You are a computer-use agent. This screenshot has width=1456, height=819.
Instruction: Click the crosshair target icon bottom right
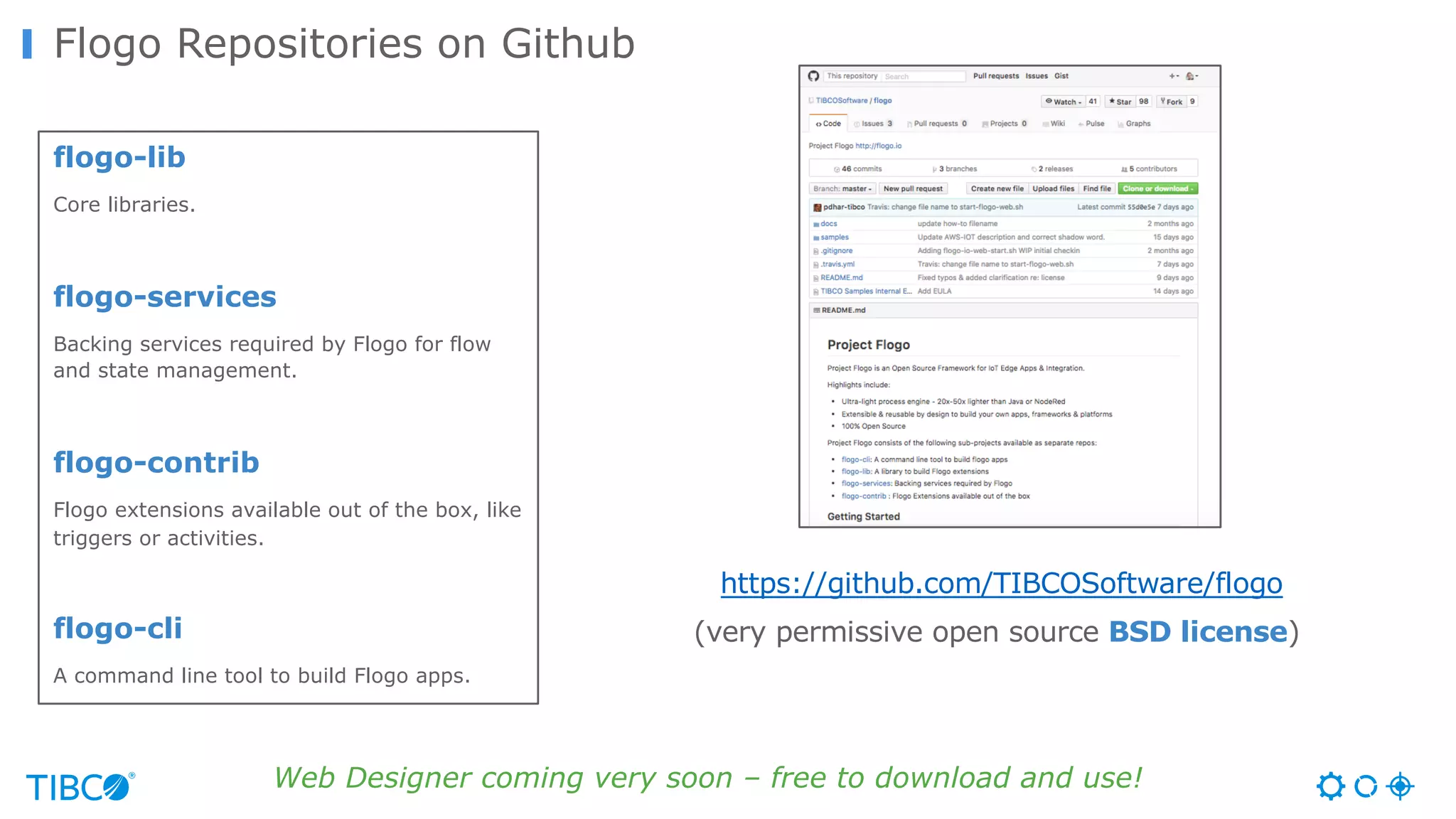tap(1400, 786)
